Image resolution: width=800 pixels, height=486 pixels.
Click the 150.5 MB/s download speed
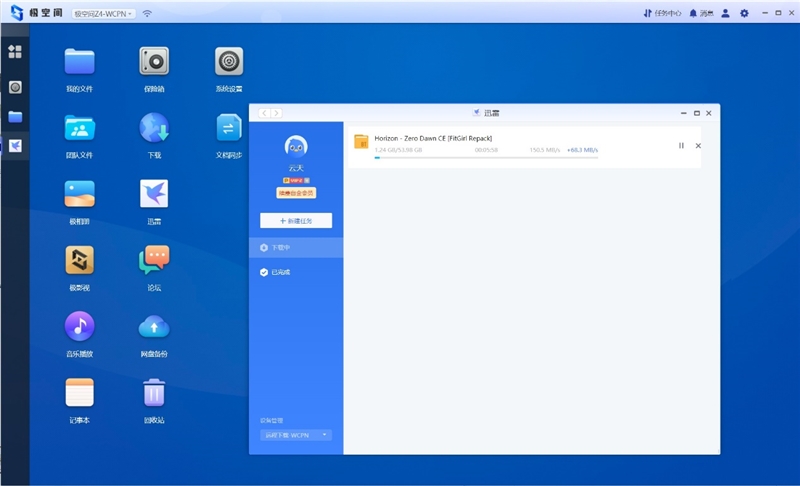544,150
